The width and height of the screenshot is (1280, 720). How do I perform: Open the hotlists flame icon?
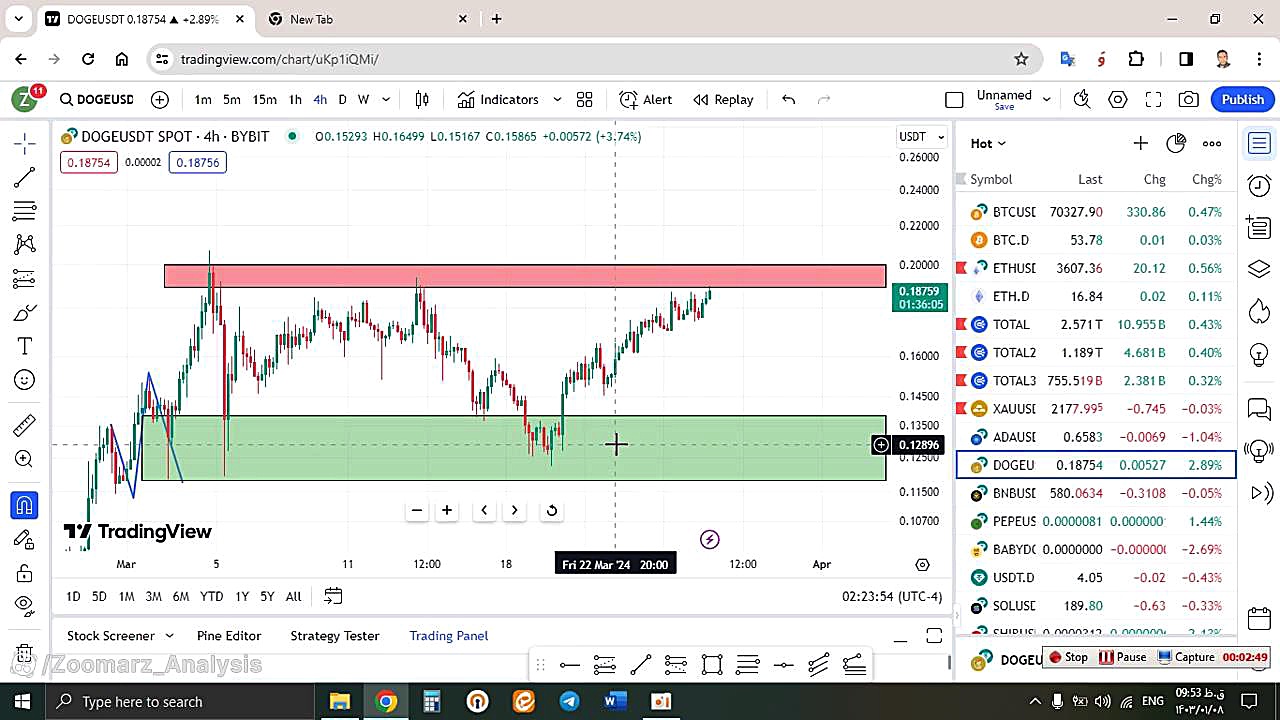[x=1259, y=311]
